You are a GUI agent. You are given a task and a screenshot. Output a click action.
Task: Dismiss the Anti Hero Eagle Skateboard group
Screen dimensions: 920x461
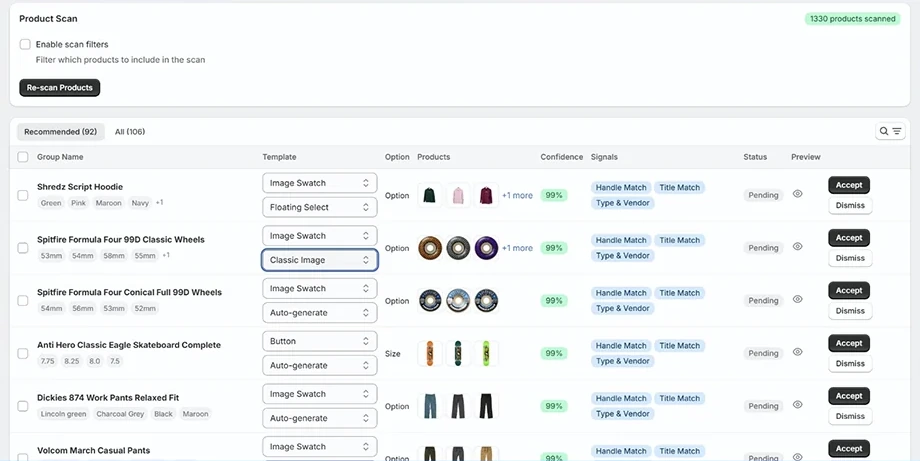[x=850, y=364]
